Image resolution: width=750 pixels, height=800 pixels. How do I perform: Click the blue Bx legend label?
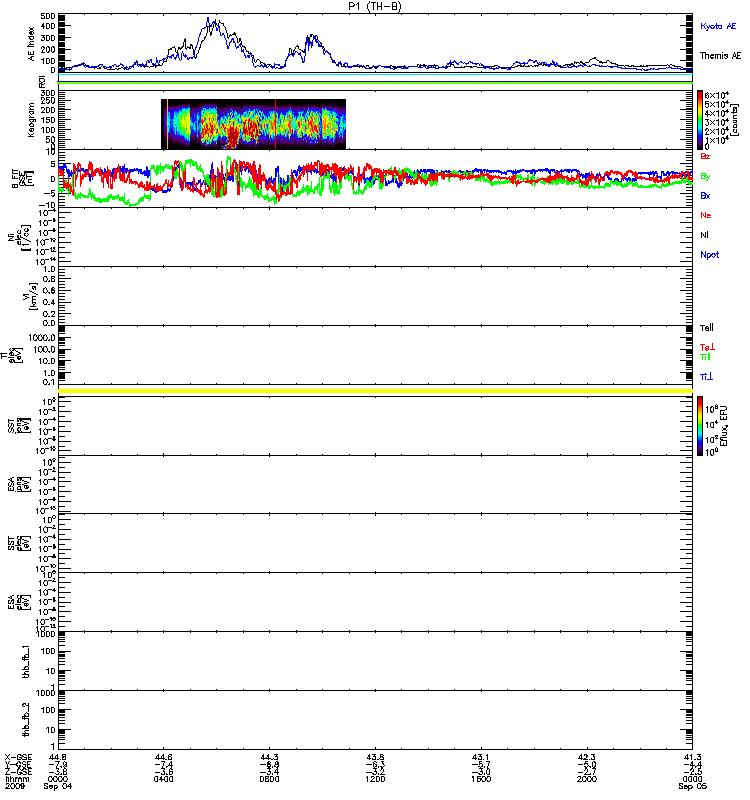705,196
